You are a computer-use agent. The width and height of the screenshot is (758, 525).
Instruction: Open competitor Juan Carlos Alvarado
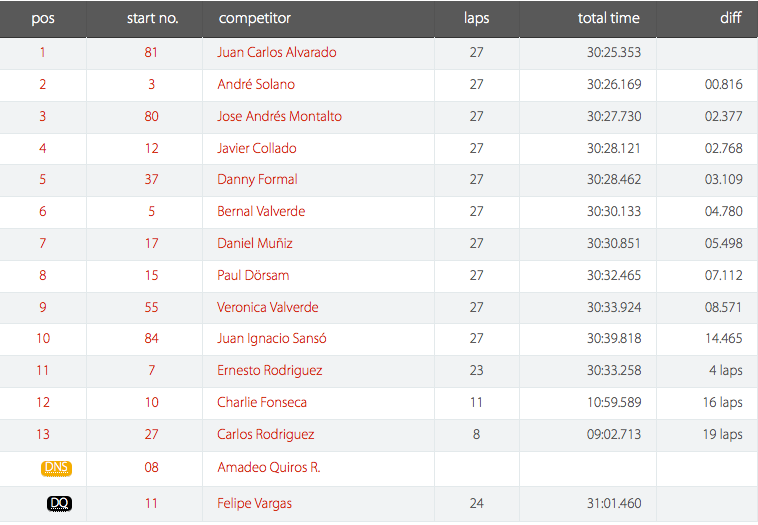(x=277, y=52)
